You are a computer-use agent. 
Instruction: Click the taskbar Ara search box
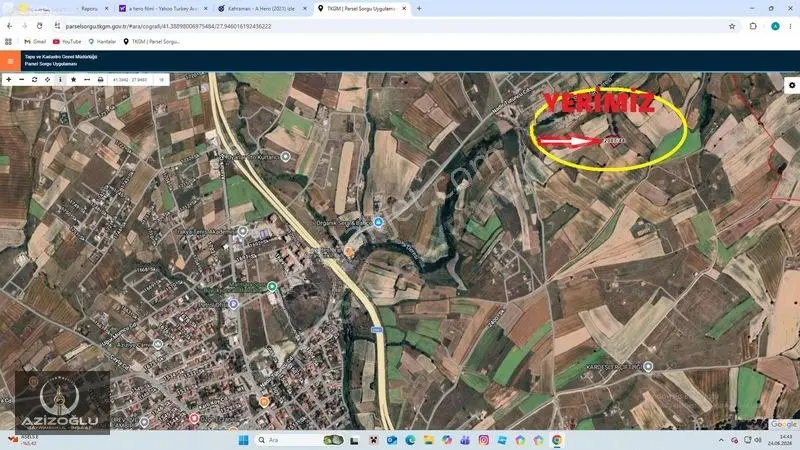click(x=299, y=440)
